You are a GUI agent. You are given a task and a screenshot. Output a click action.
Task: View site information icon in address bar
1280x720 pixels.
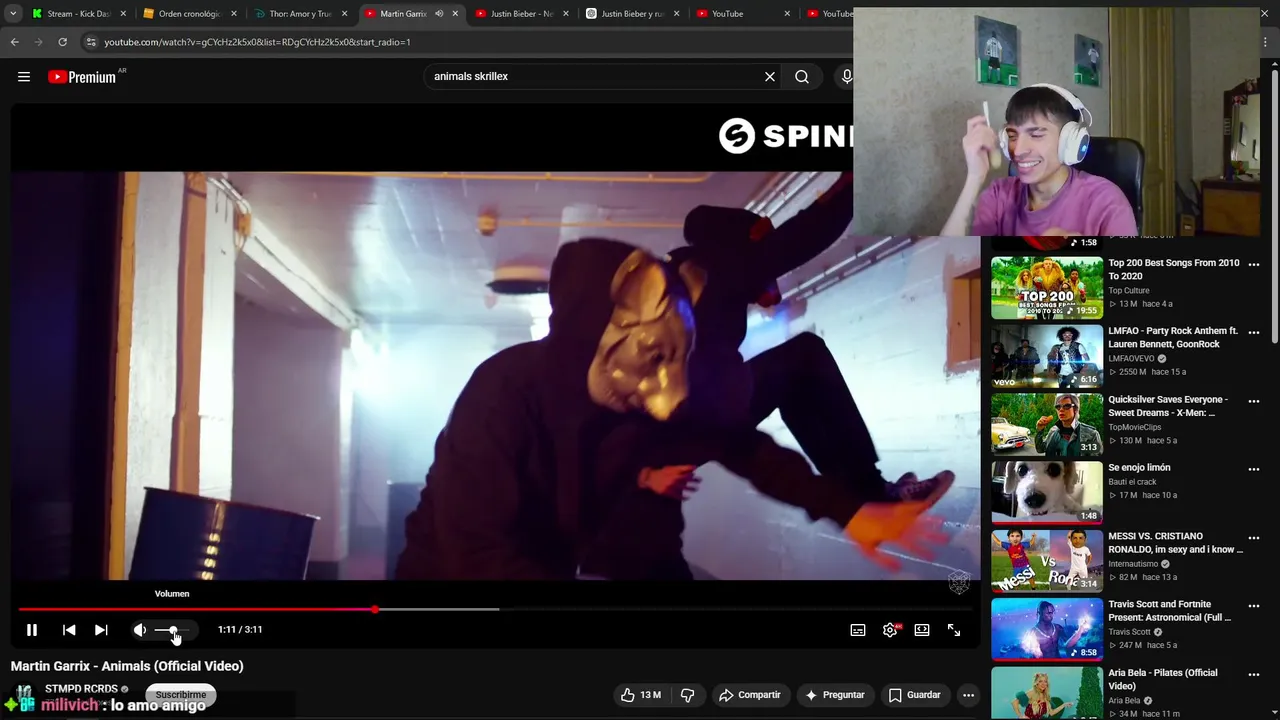(x=91, y=42)
